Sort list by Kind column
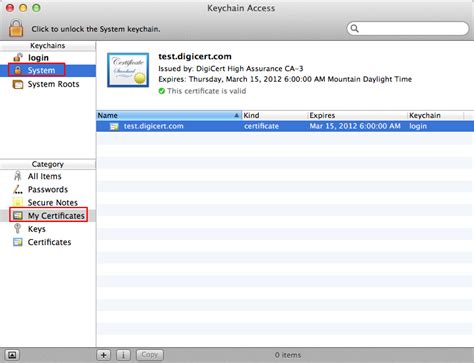 pos(274,115)
